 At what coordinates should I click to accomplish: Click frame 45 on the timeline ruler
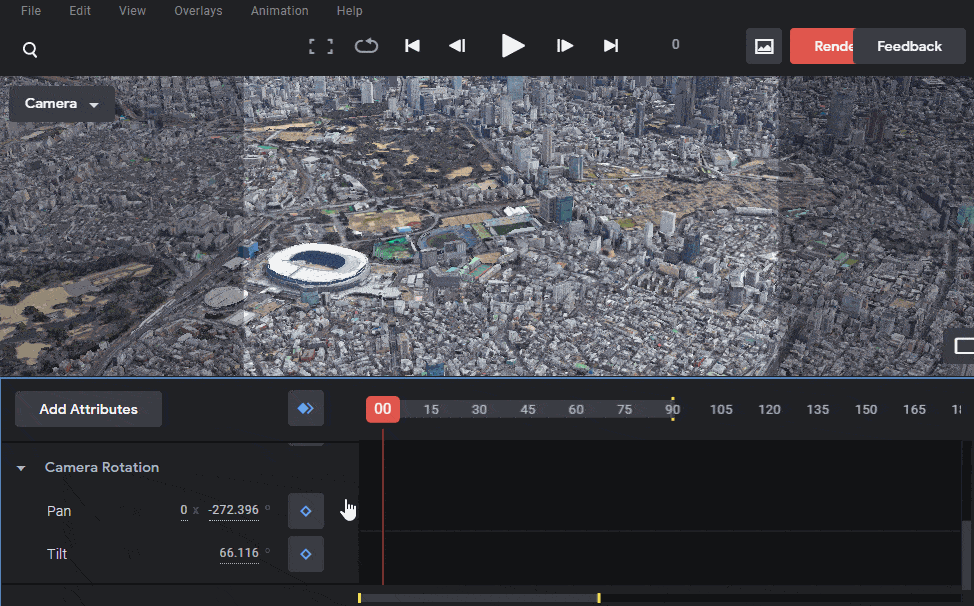tap(528, 409)
